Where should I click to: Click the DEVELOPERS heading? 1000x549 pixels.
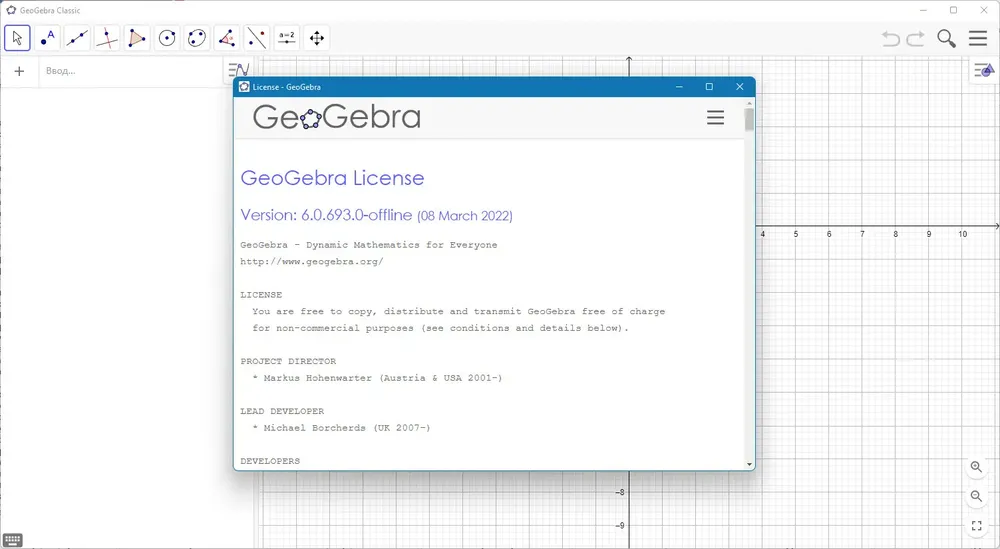[270, 461]
